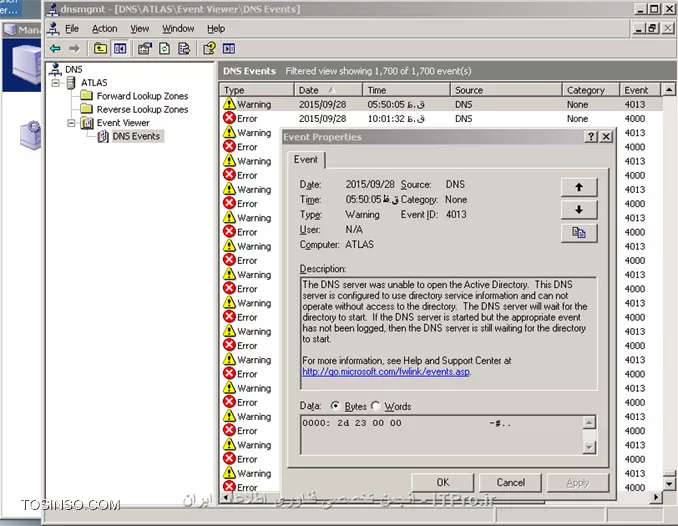Restore the inner MMC child window

click(652, 29)
